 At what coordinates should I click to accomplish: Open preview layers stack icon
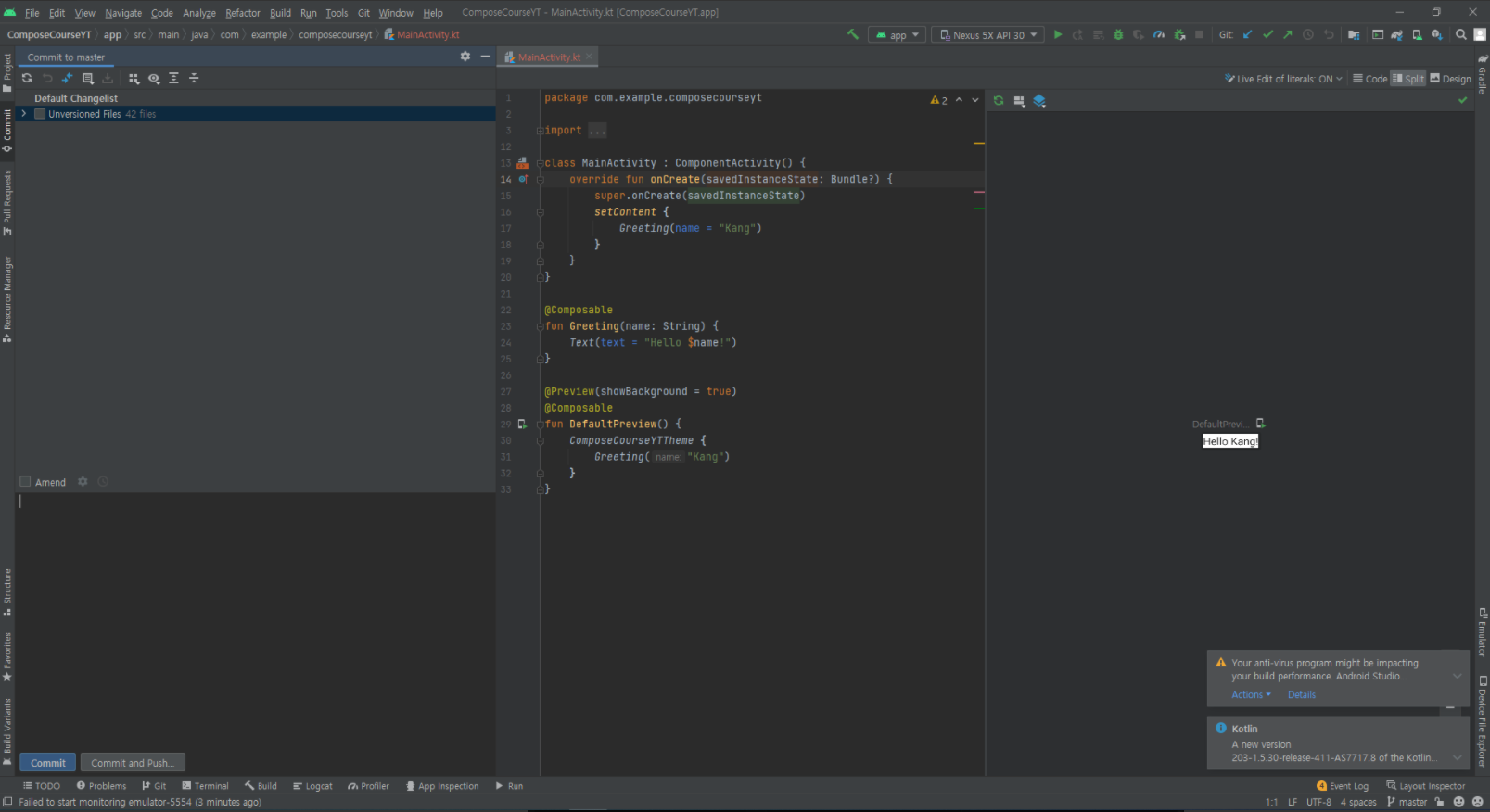pyautogui.click(x=1039, y=100)
